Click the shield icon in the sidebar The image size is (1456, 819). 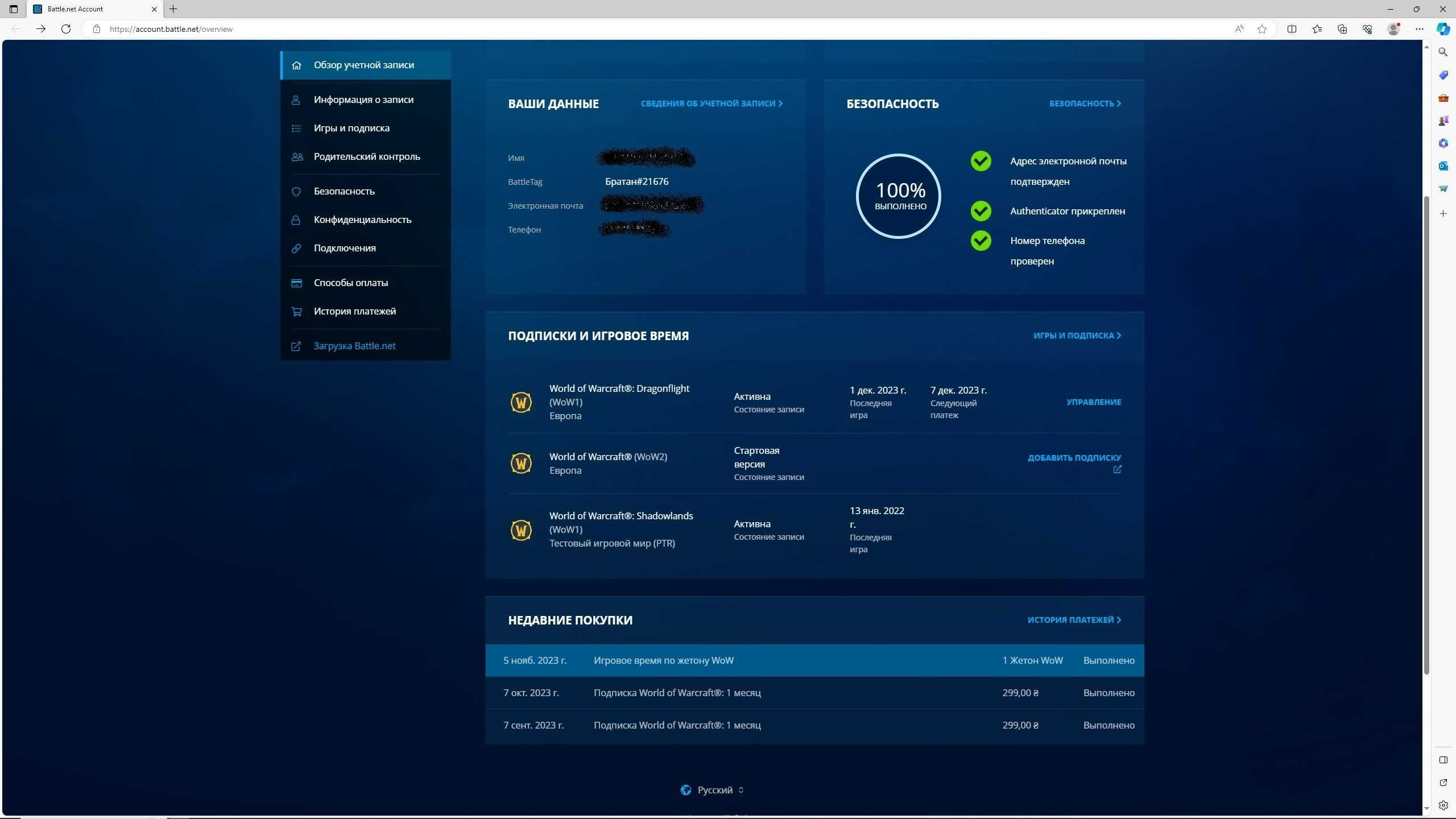tap(296, 192)
